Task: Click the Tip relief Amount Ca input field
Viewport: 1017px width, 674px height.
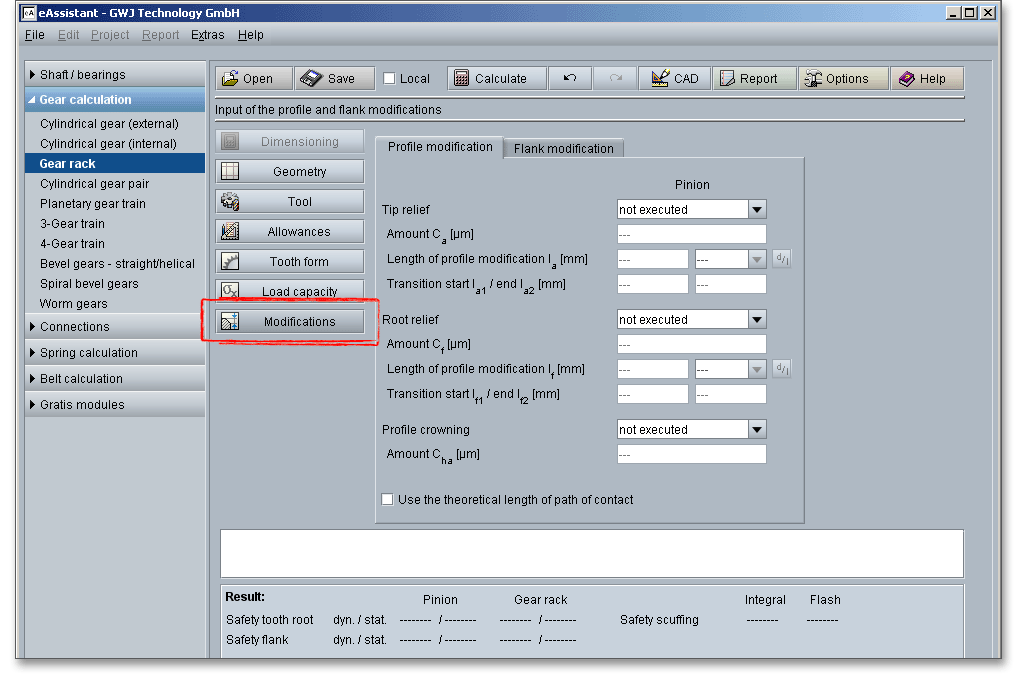Action: tap(691, 234)
